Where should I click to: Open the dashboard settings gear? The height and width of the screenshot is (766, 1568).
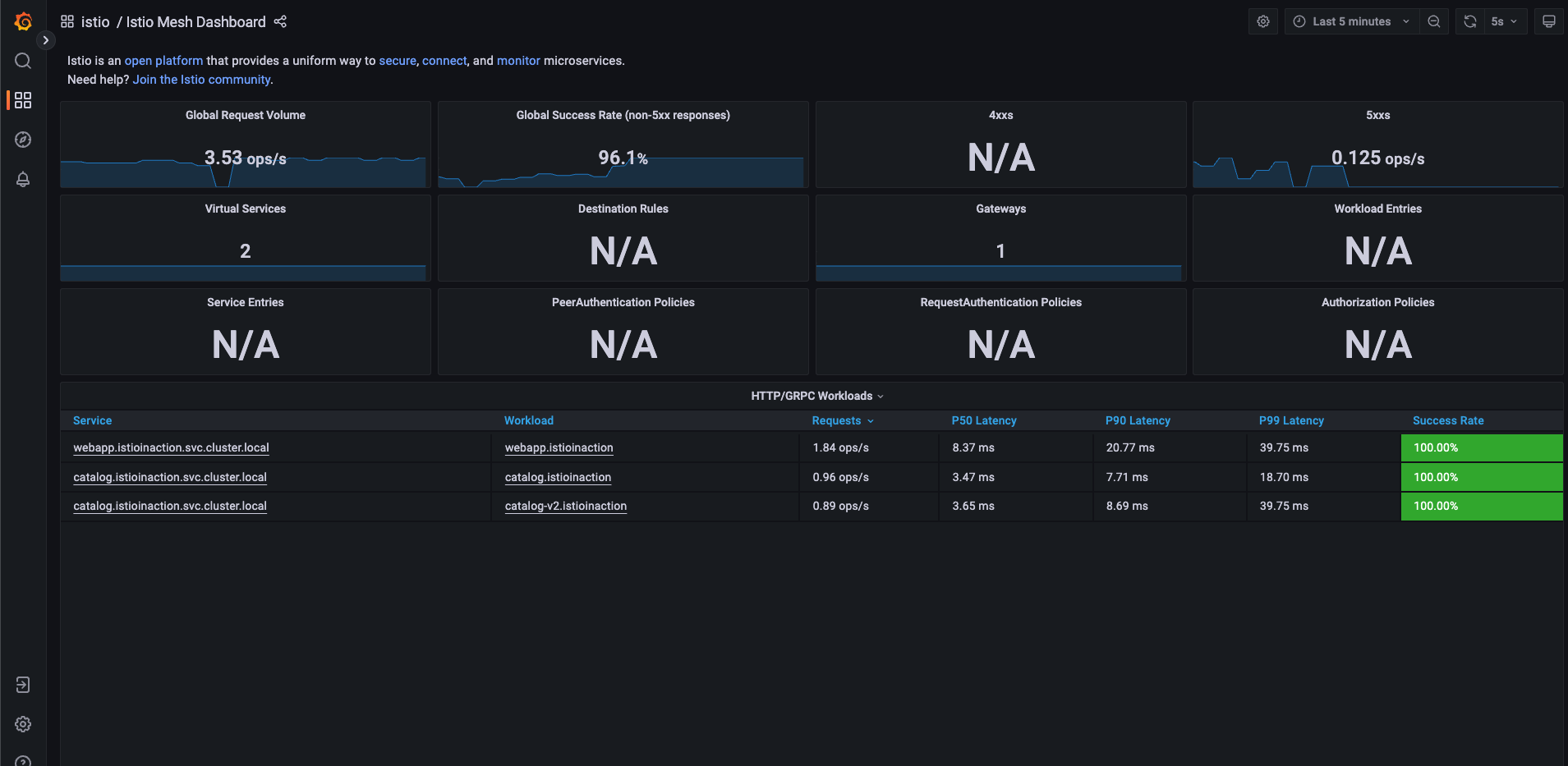pyautogui.click(x=1263, y=21)
